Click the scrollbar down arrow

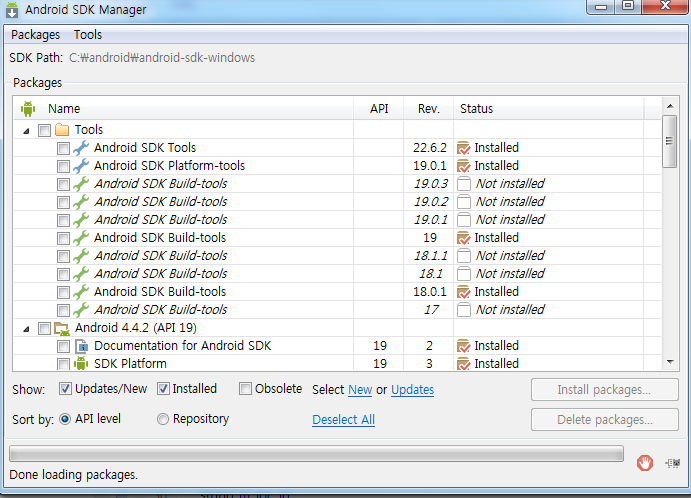point(670,362)
